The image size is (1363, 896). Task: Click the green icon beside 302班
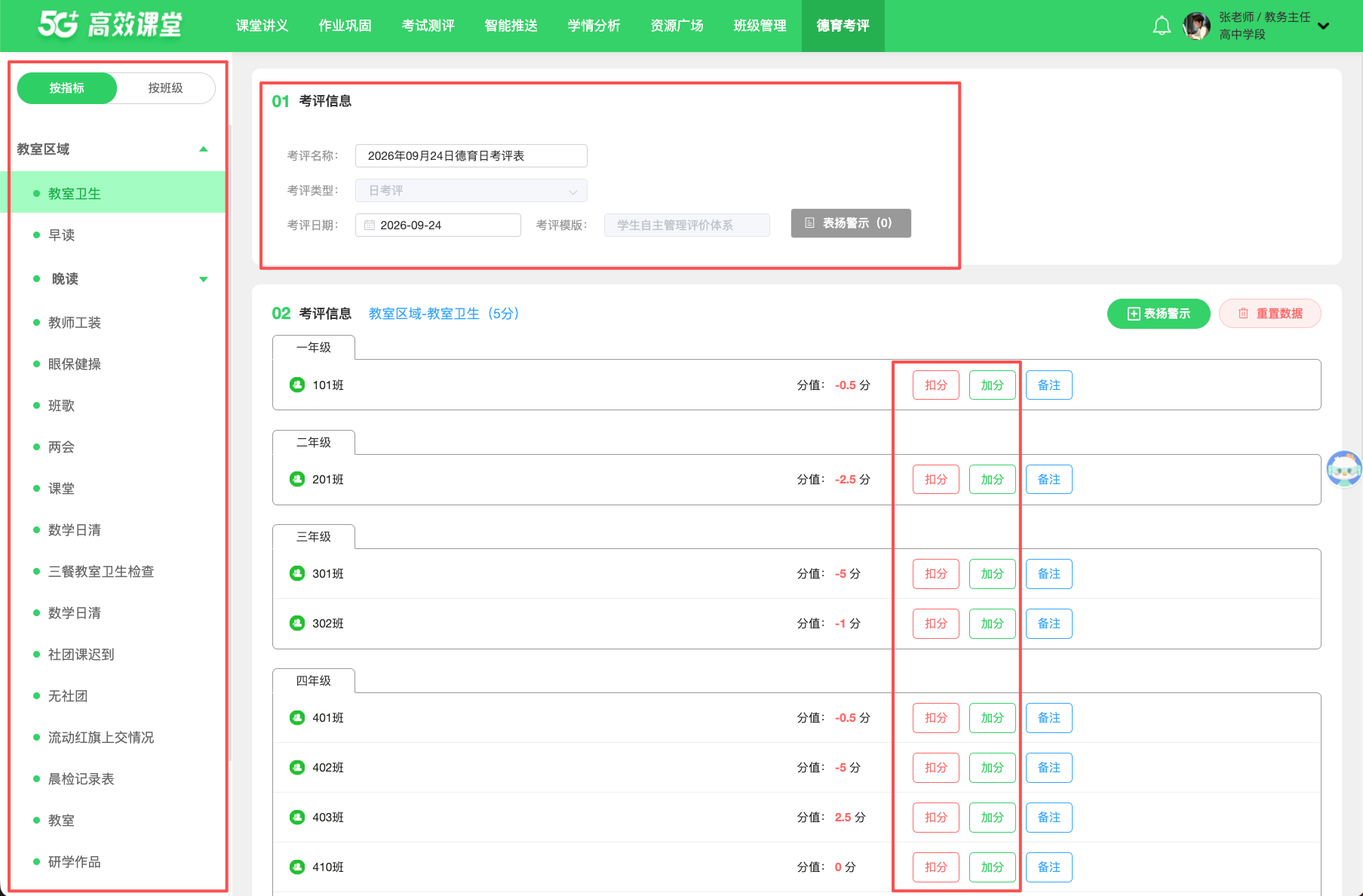pos(297,623)
